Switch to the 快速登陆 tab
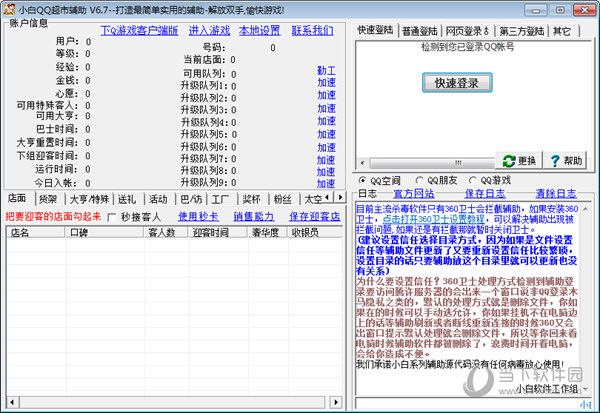The height and width of the screenshot is (413, 600). [375, 30]
